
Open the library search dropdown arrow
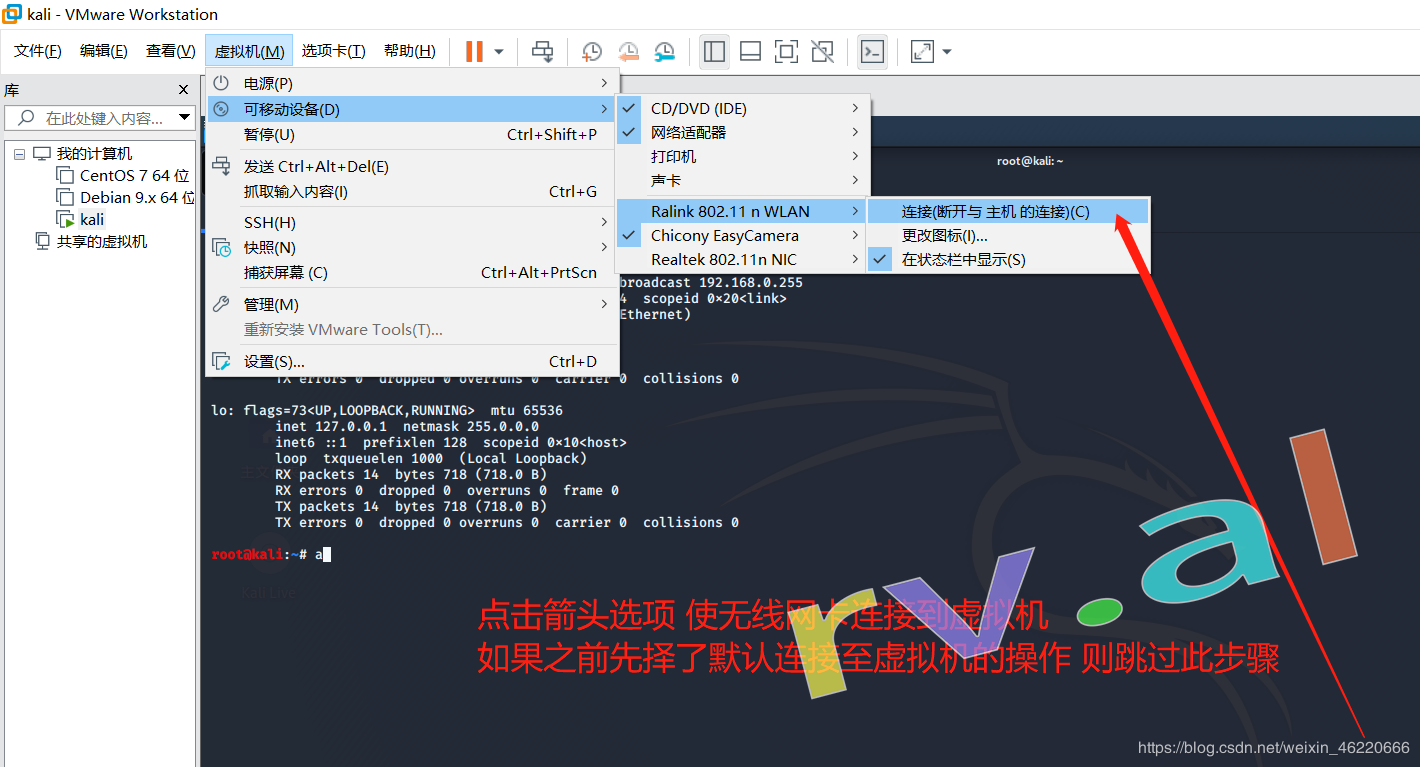pyautogui.click(x=185, y=118)
